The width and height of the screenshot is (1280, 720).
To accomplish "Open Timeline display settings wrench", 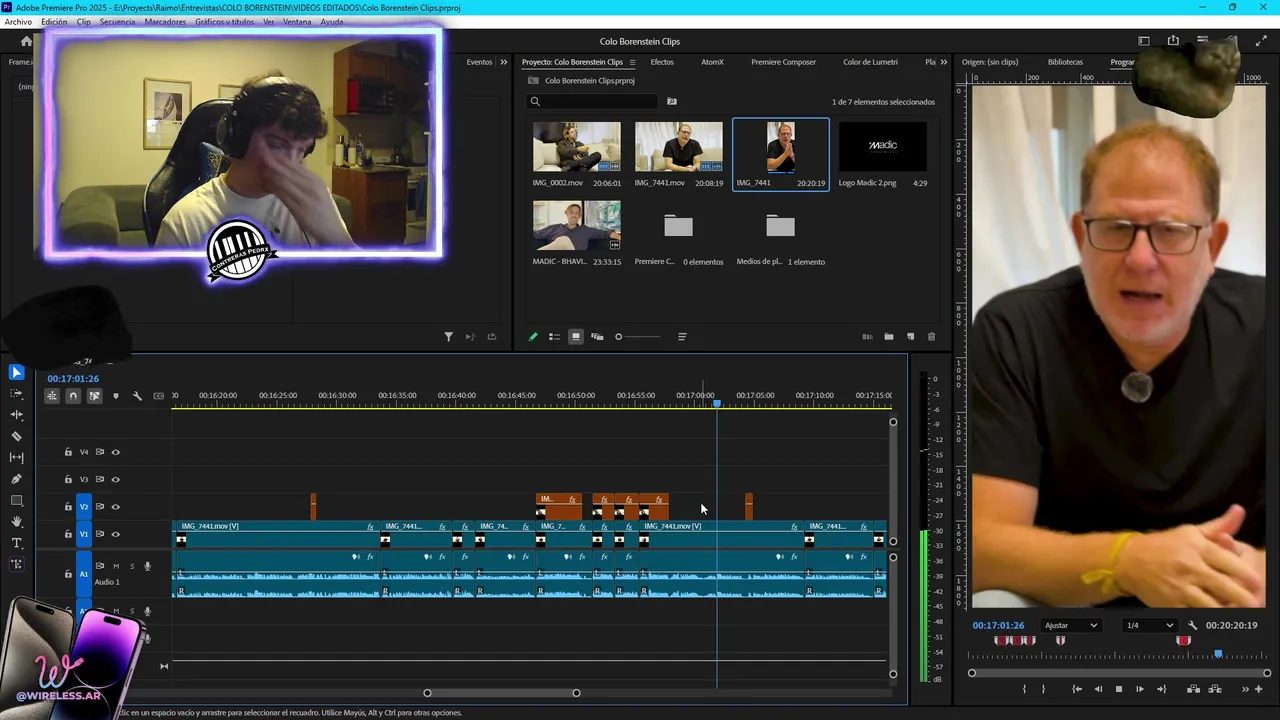I will pos(137,396).
